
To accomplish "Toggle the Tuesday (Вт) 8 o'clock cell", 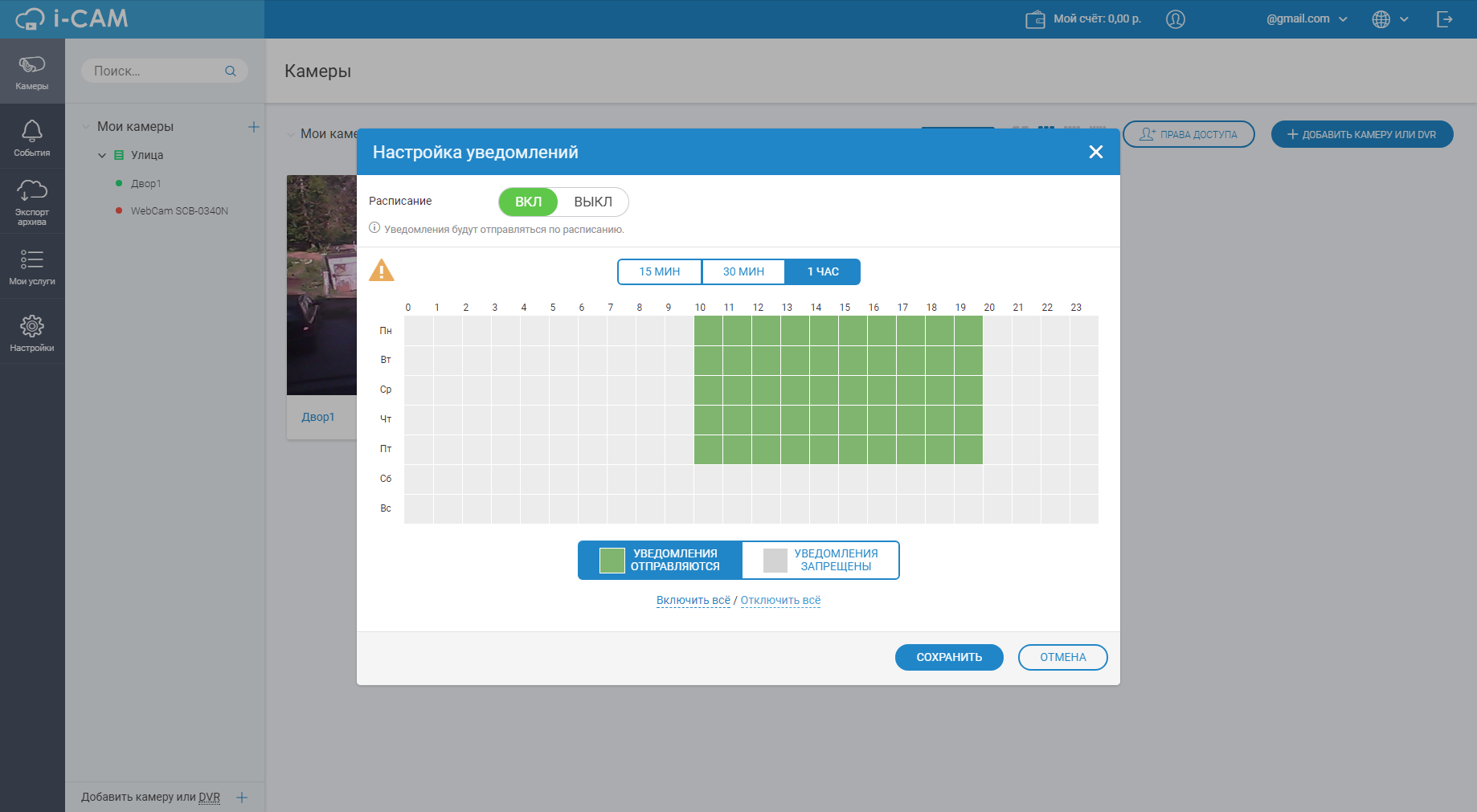I will 650,361.
